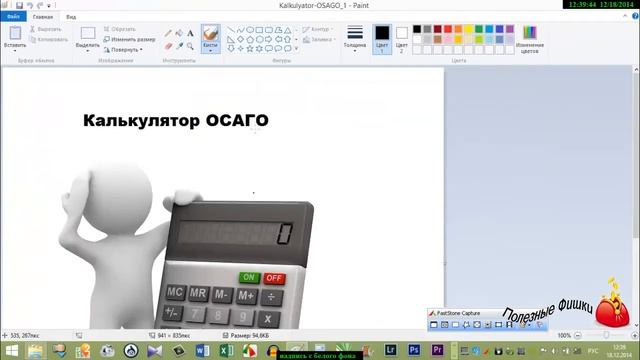The width and height of the screenshot is (640, 360).
Task: Open the quick access toolbar customize arrow
Action: [49, 6]
